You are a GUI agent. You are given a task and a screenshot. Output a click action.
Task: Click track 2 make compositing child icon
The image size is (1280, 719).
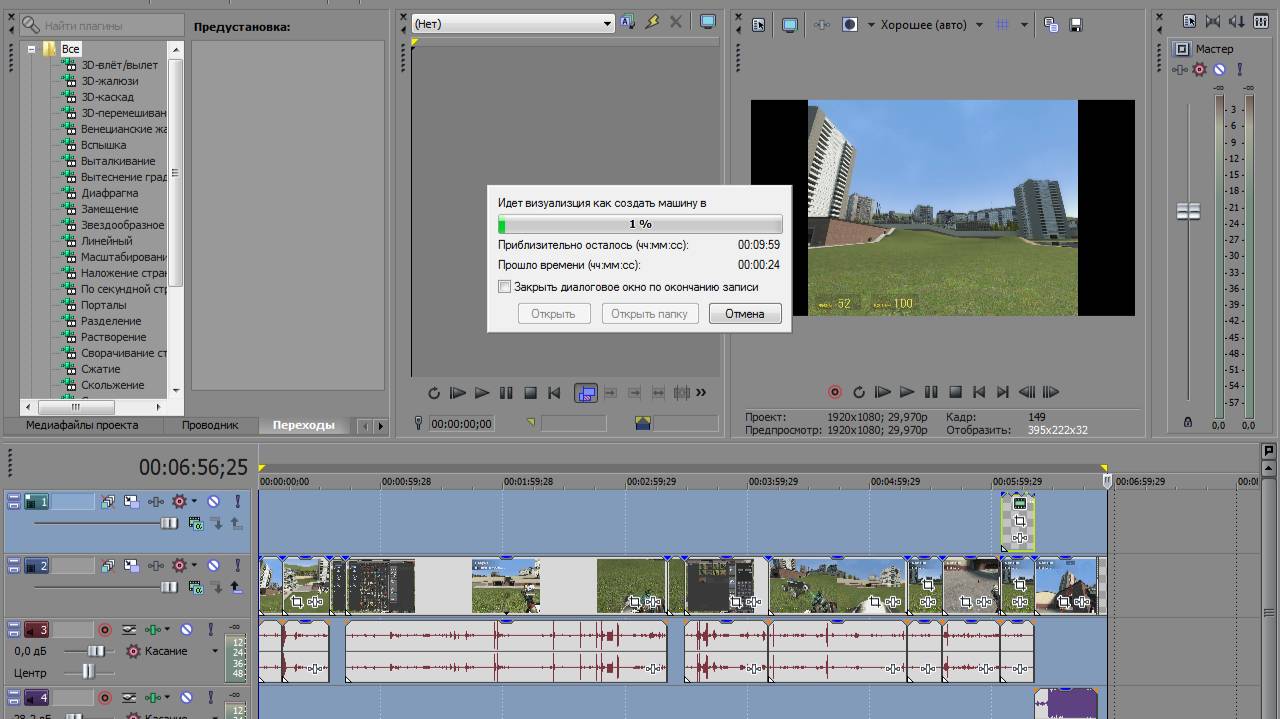pos(217,587)
